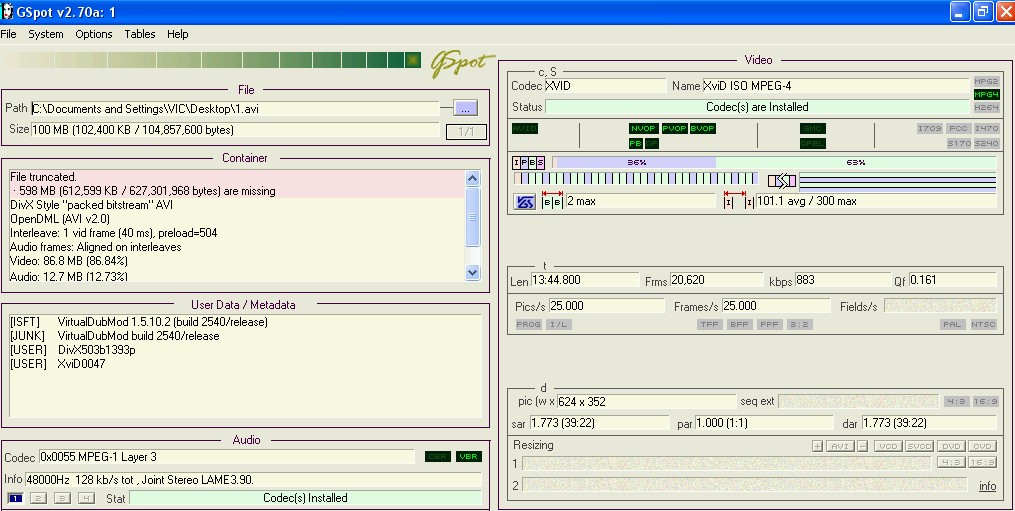Click the PB packed bitstream indicator
This screenshot has height=511, width=1015.
point(635,143)
